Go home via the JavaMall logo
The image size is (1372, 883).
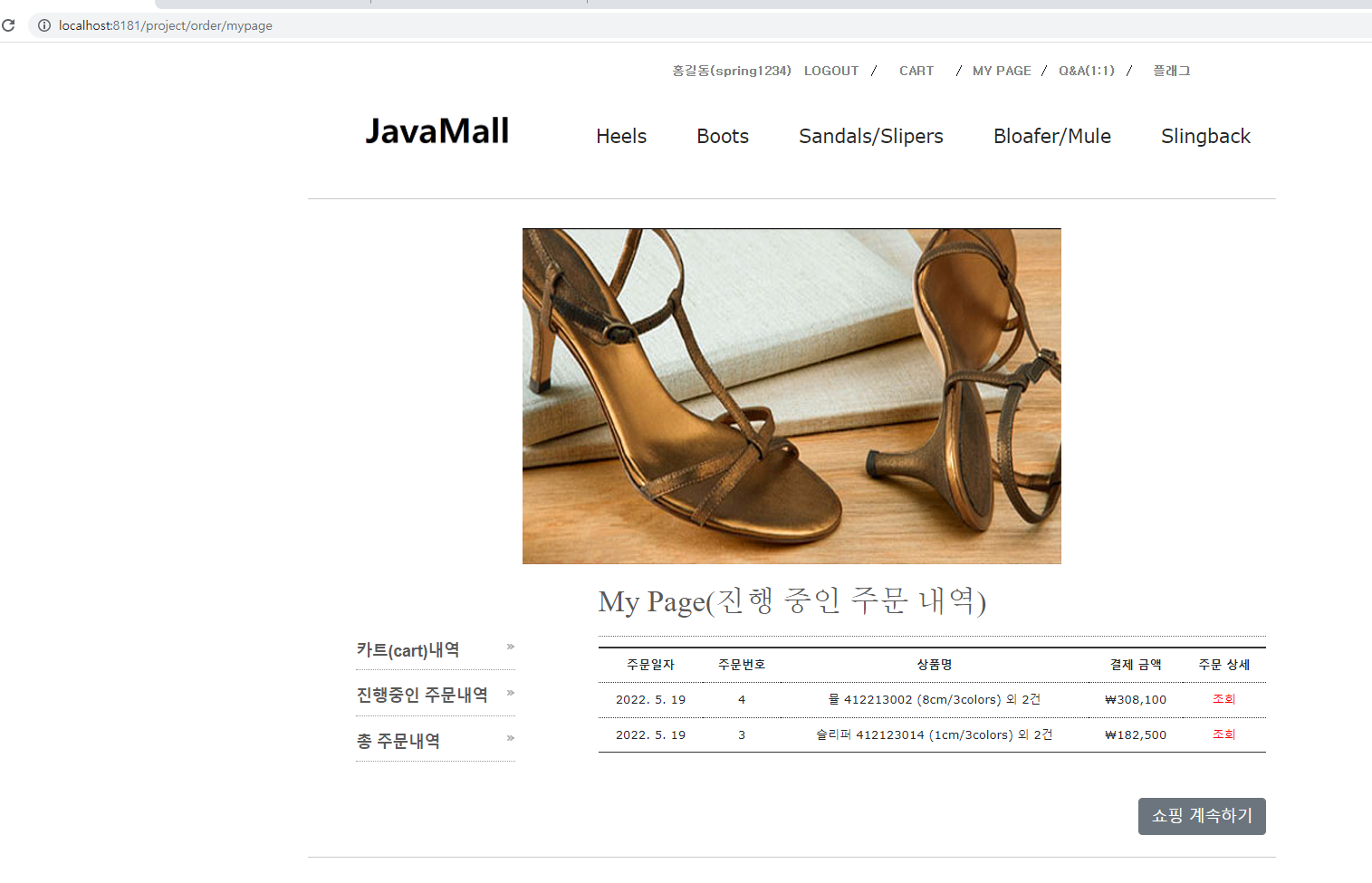437,131
